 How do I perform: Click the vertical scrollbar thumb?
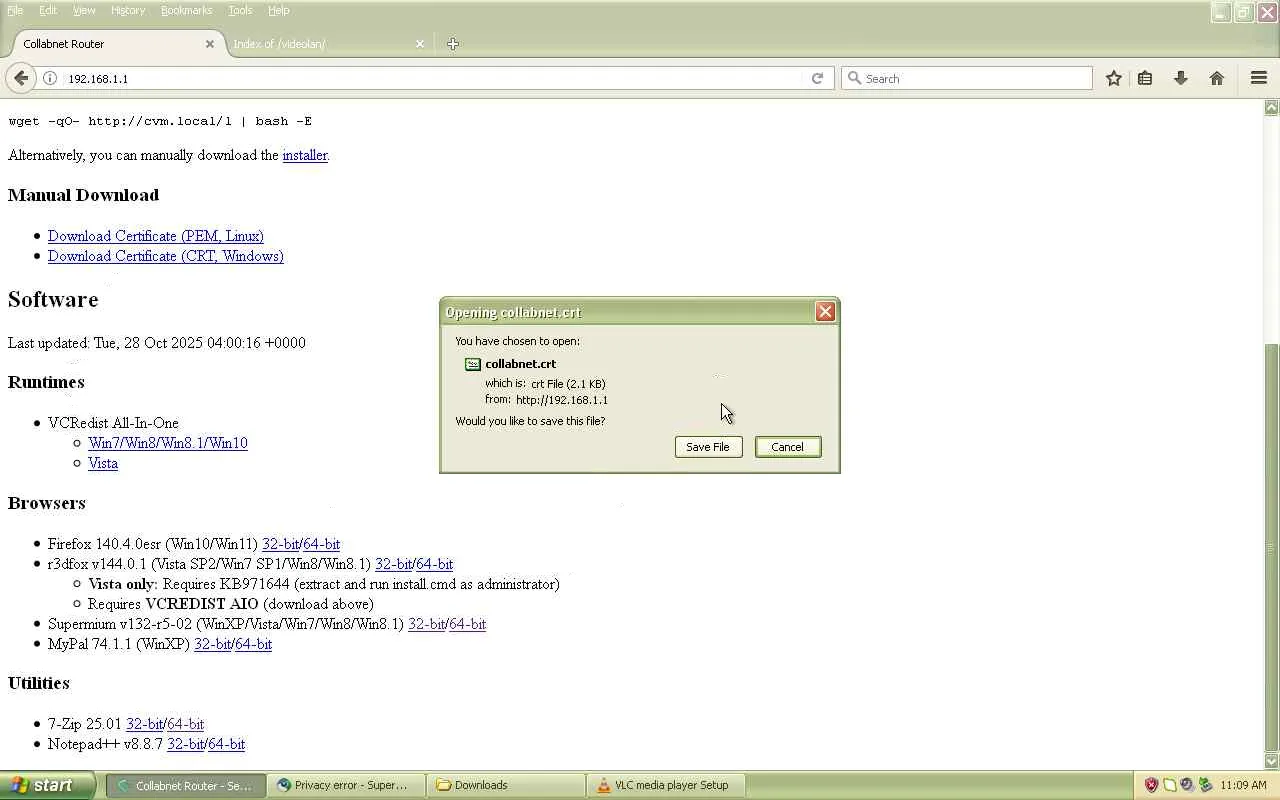(x=1272, y=547)
